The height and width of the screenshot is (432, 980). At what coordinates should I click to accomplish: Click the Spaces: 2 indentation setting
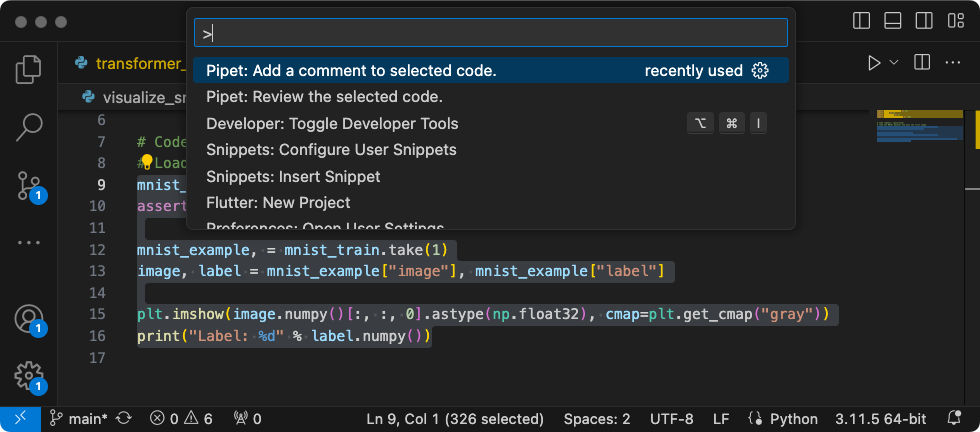[596, 418]
